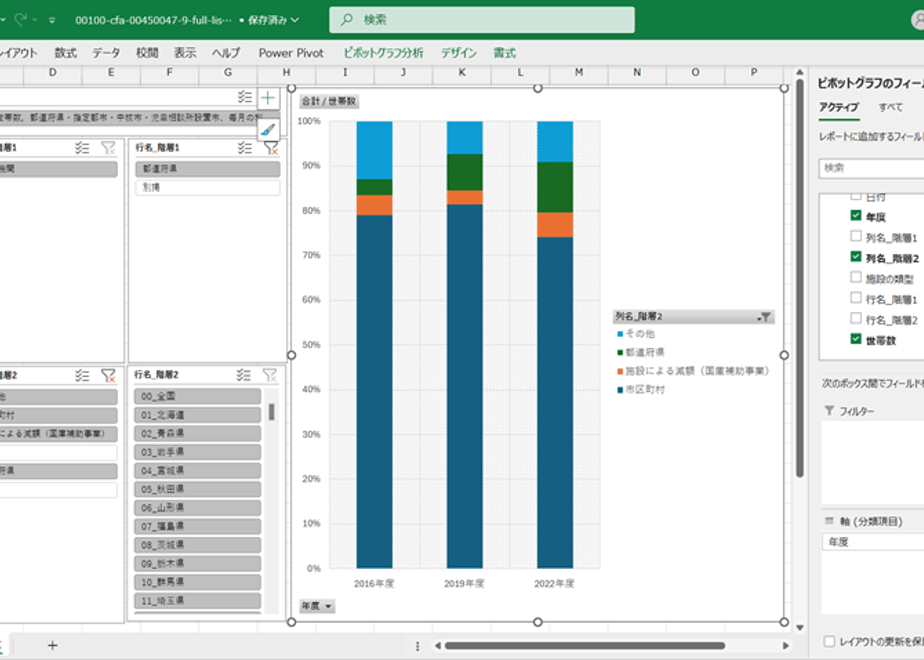
Task: Select the 都道府県 slicer item
Action: [207, 169]
